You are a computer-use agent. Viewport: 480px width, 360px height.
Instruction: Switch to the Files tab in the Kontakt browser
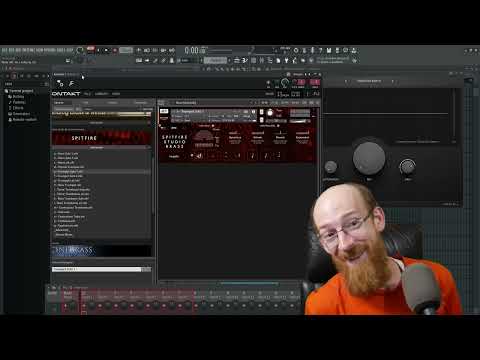pos(86,102)
